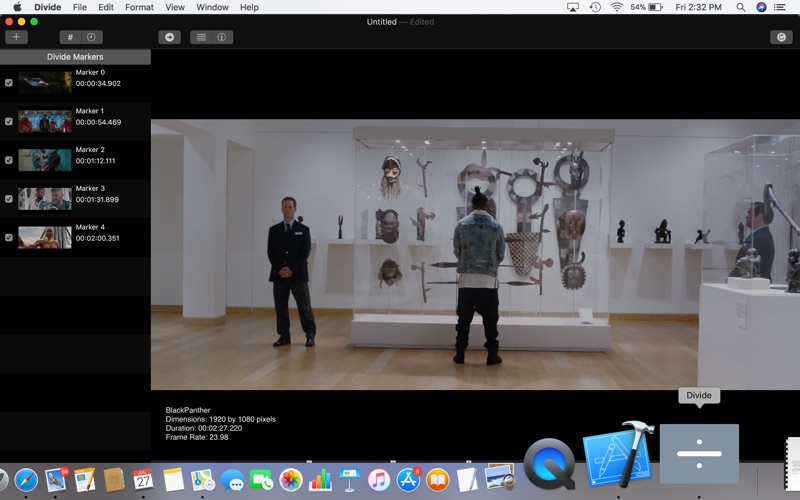Click the Duration: 00:02:27.220 text
The height and width of the screenshot is (500, 800).
[204, 428]
